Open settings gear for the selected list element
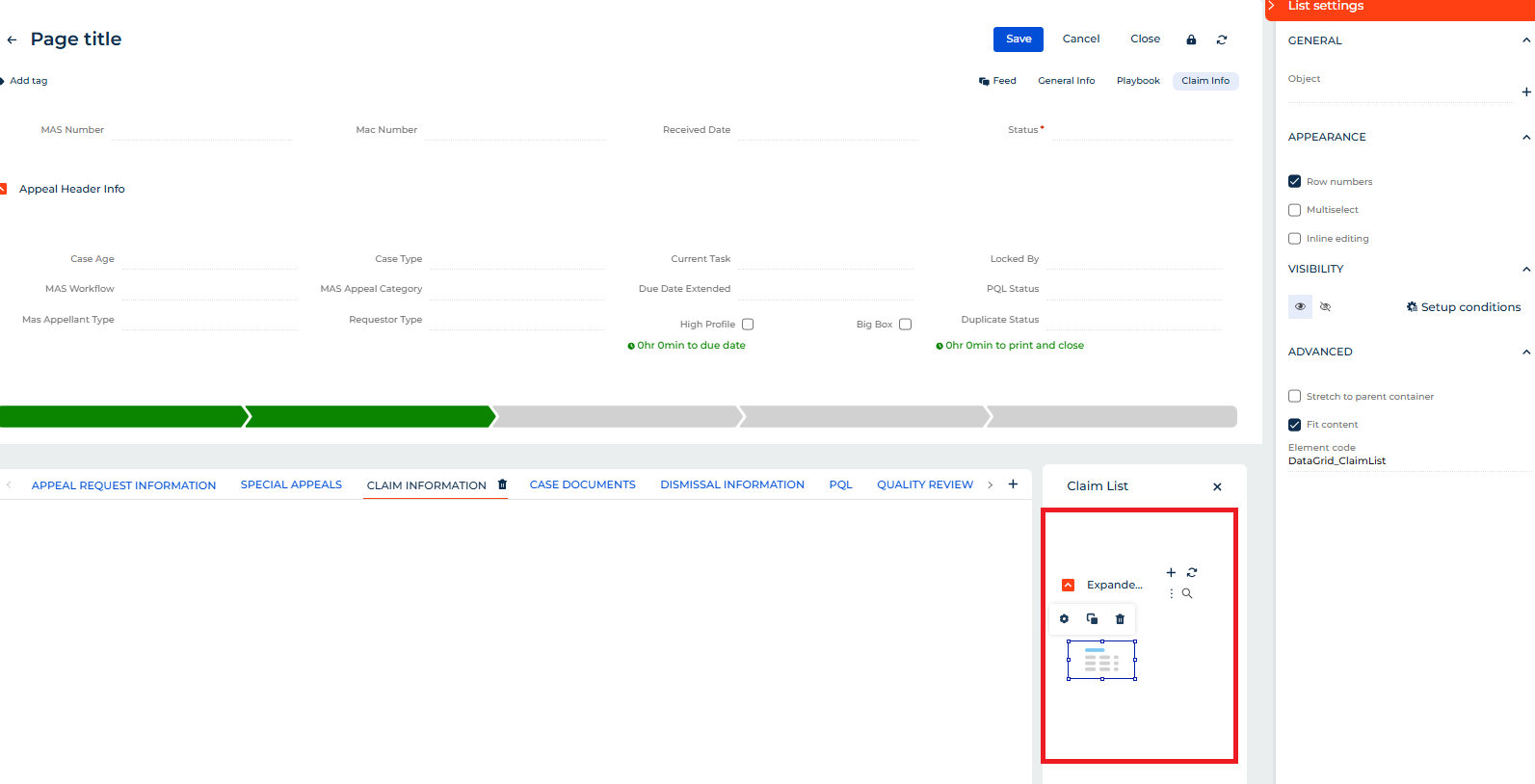This screenshot has height=784, width=1535. pos(1064,619)
